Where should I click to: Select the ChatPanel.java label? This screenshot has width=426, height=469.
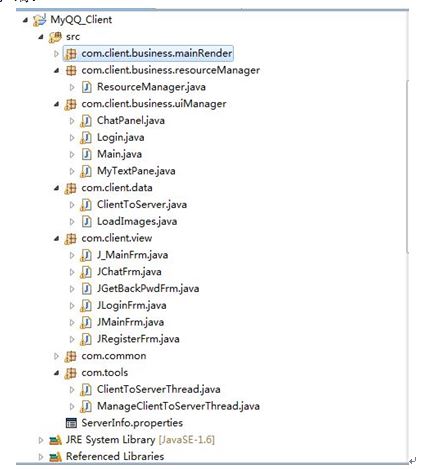click(131, 121)
